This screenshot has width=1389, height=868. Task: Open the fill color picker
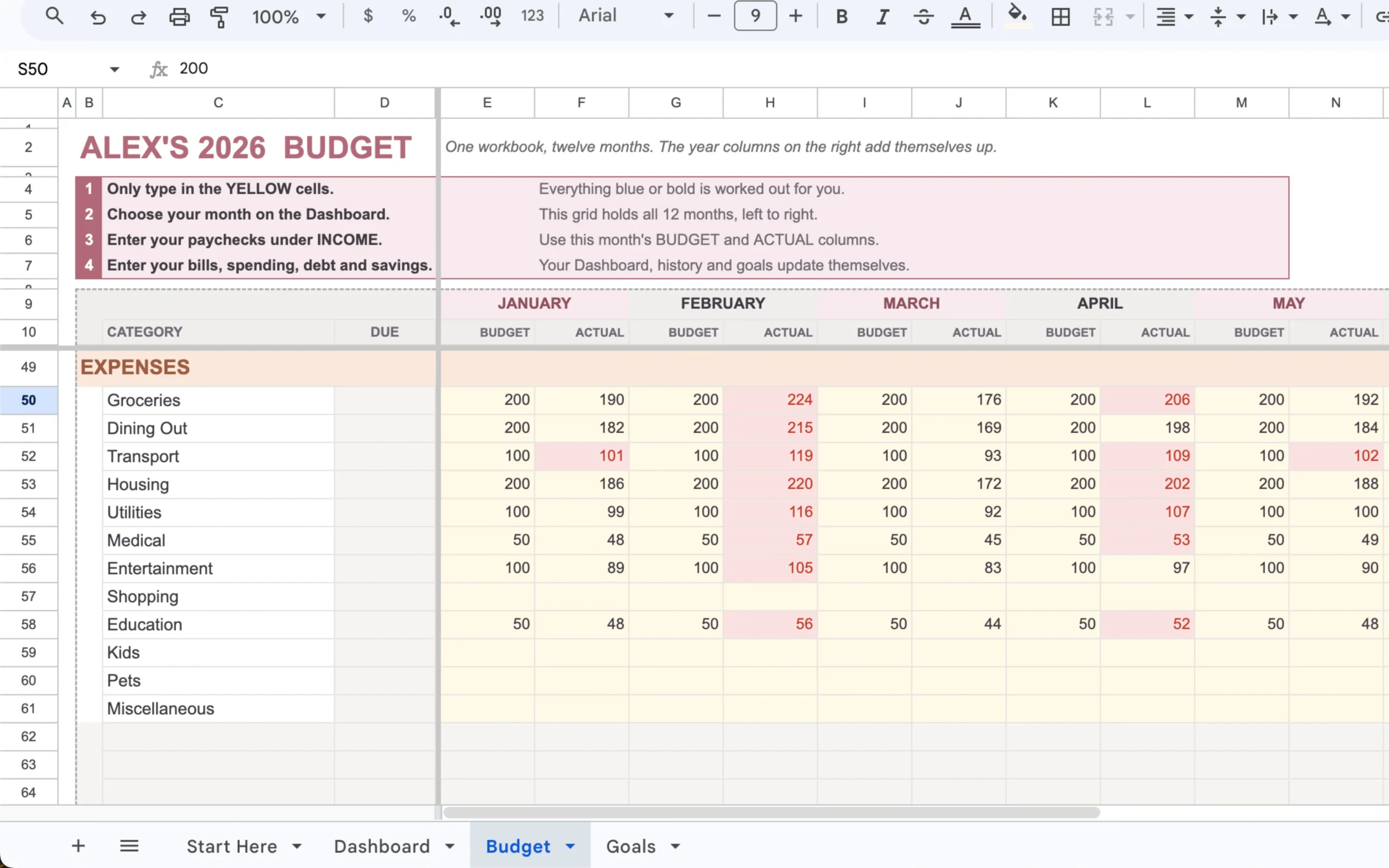coord(1018,16)
